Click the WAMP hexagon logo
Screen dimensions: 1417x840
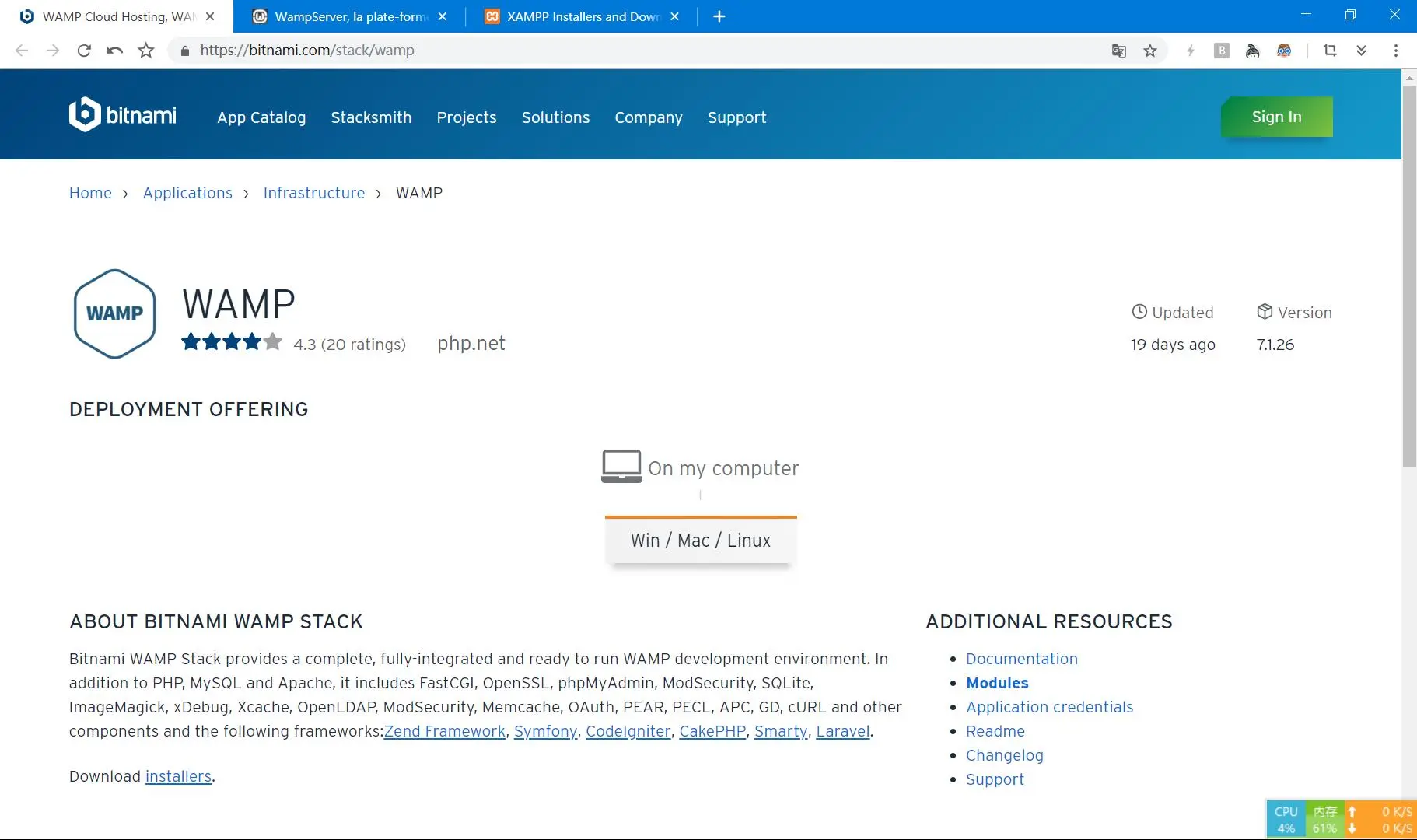pyautogui.click(x=114, y=313)
